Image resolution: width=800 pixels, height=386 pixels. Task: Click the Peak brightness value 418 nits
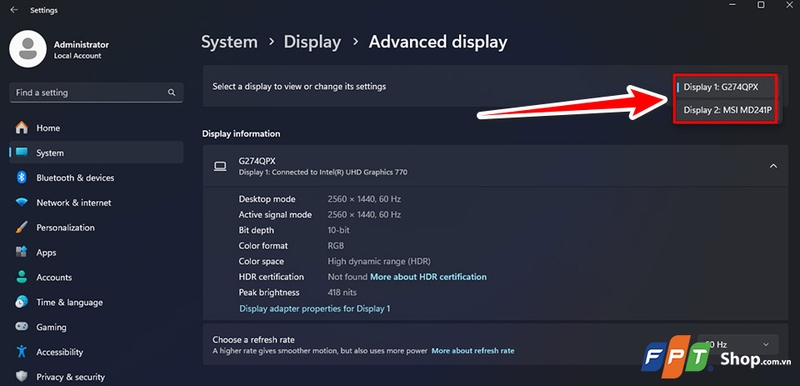[342, 293]
